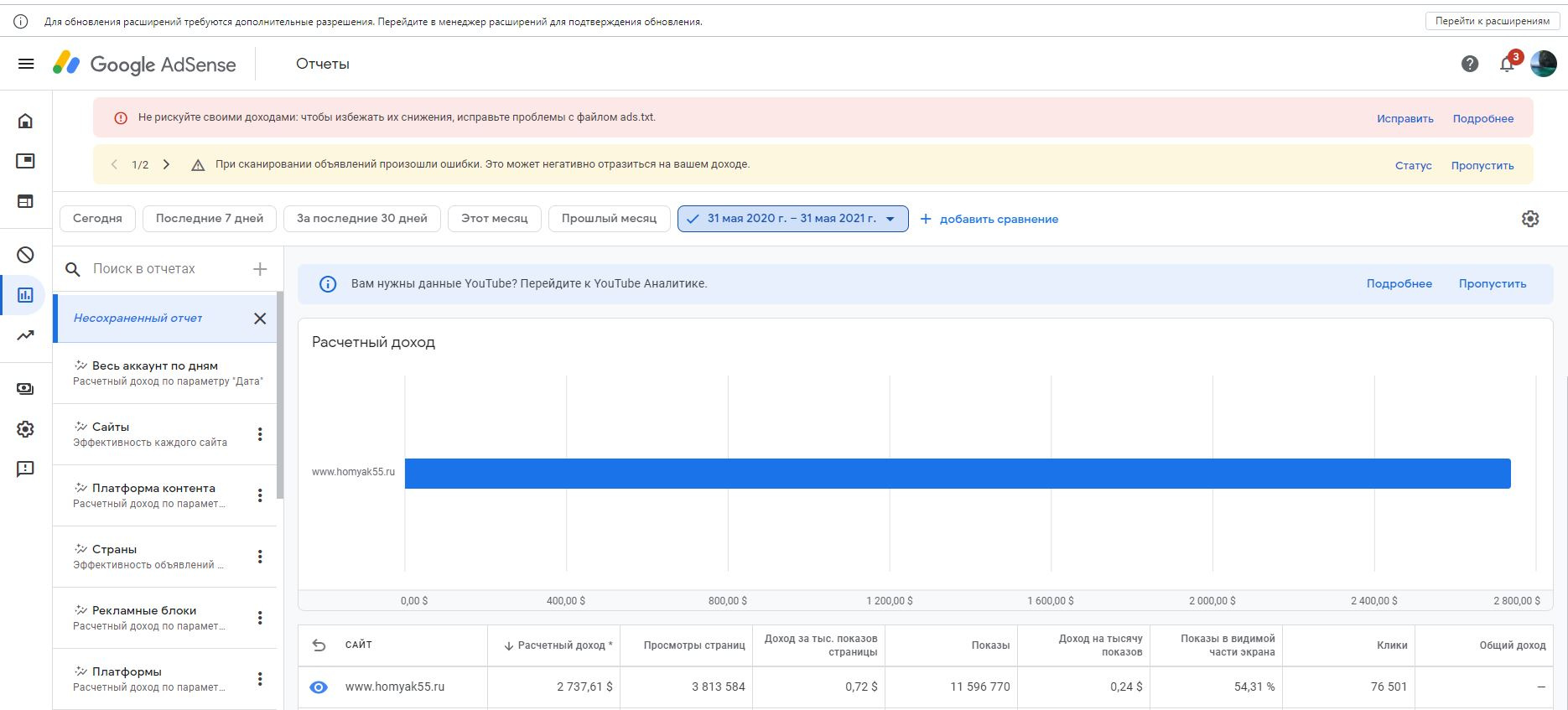This screenshot has width=1568, height=710.
Task: Open more options for Страны report
Action: pos(260,557)
